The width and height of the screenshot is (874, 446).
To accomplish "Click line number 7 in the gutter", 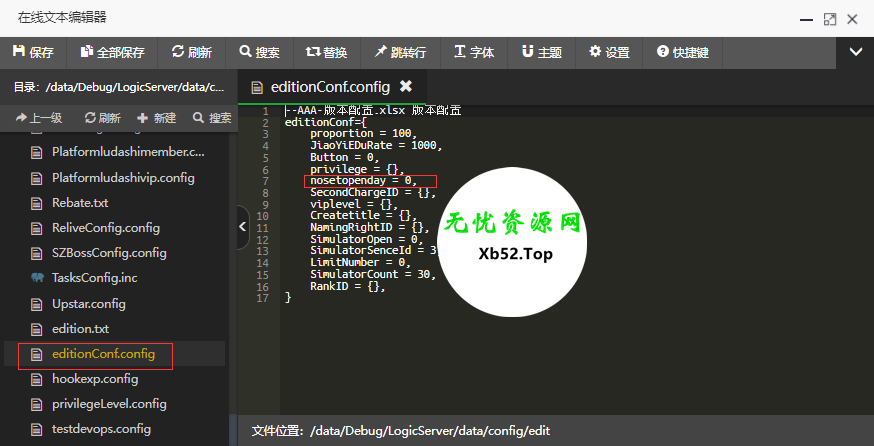I will (265, 181).
